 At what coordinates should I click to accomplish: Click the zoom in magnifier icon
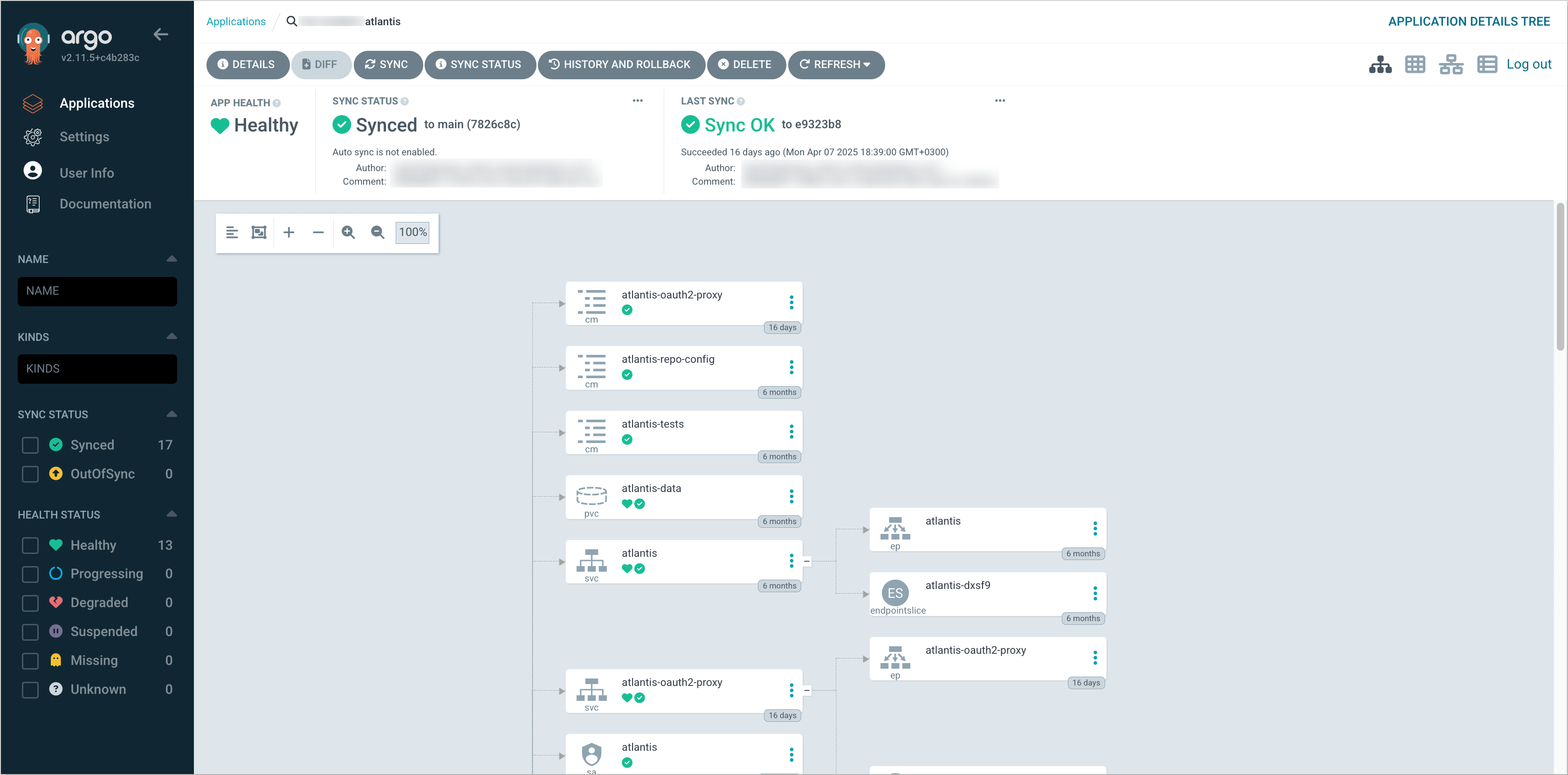(x=348, y=233)
